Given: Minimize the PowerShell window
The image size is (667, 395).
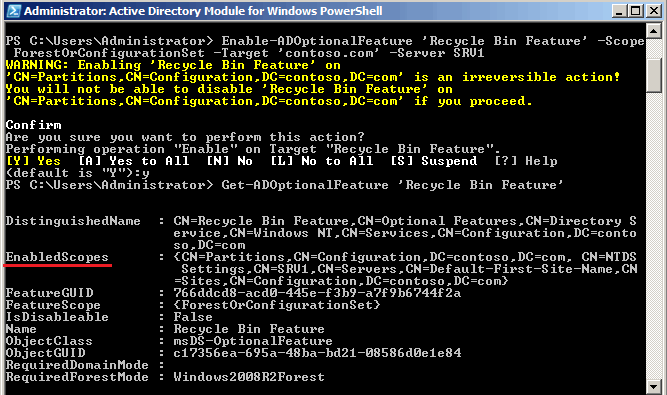Looking at the screenshot, I should tap(620, 11).
